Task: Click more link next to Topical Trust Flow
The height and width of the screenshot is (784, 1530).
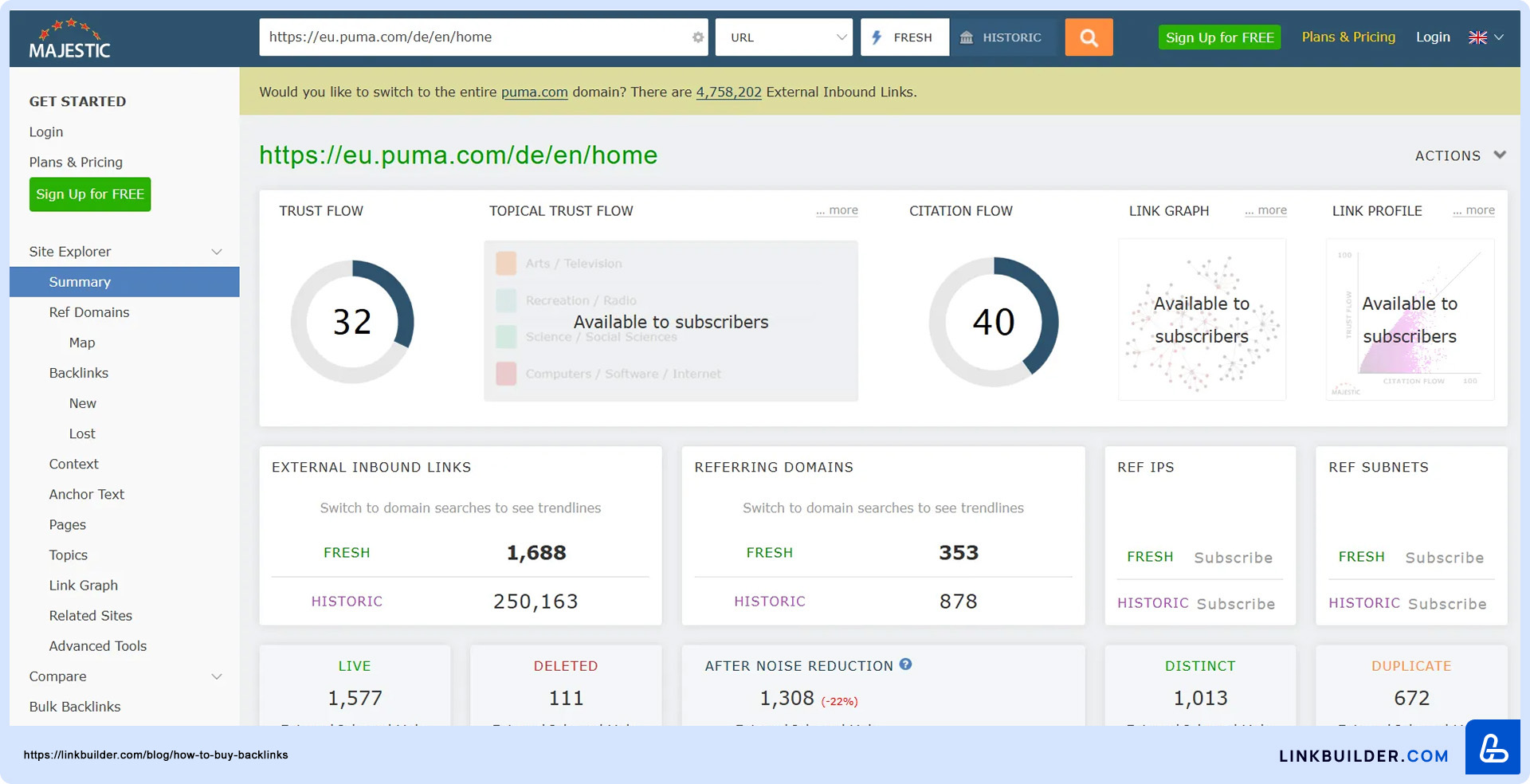Action: (x=837, y=210)
